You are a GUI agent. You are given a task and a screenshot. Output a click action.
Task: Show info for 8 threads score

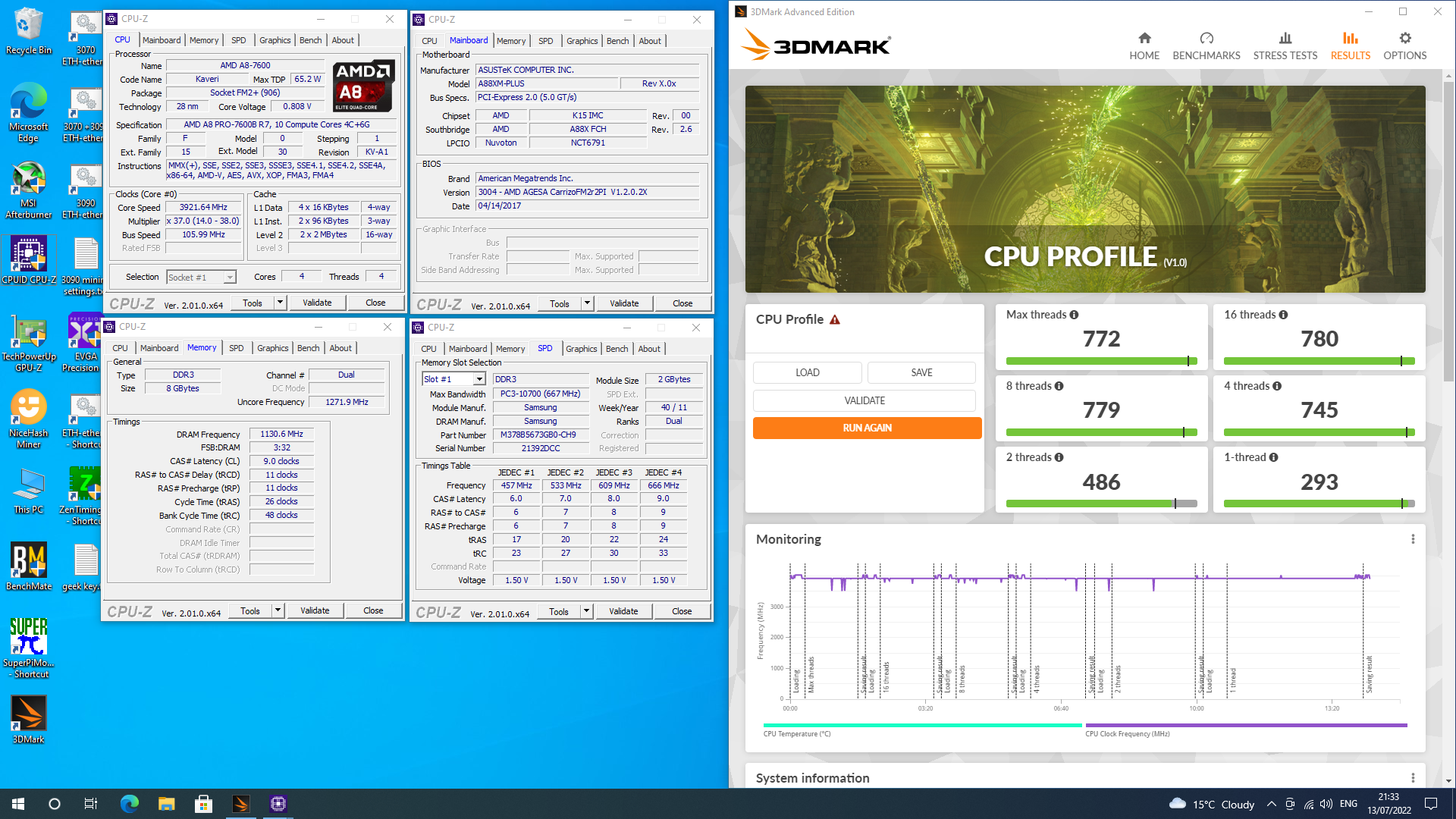coord(1059,386)
